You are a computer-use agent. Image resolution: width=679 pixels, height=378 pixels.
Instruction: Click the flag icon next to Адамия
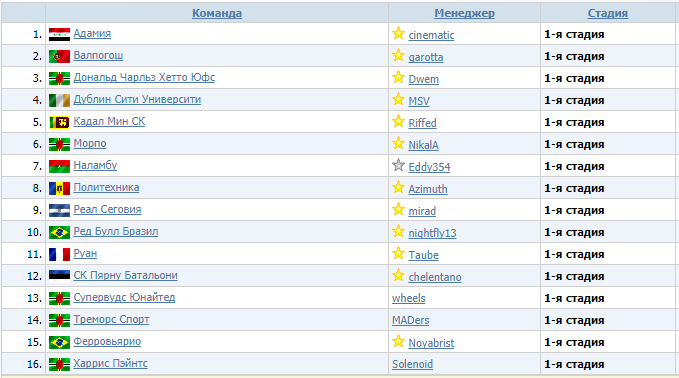pos(59,34)
